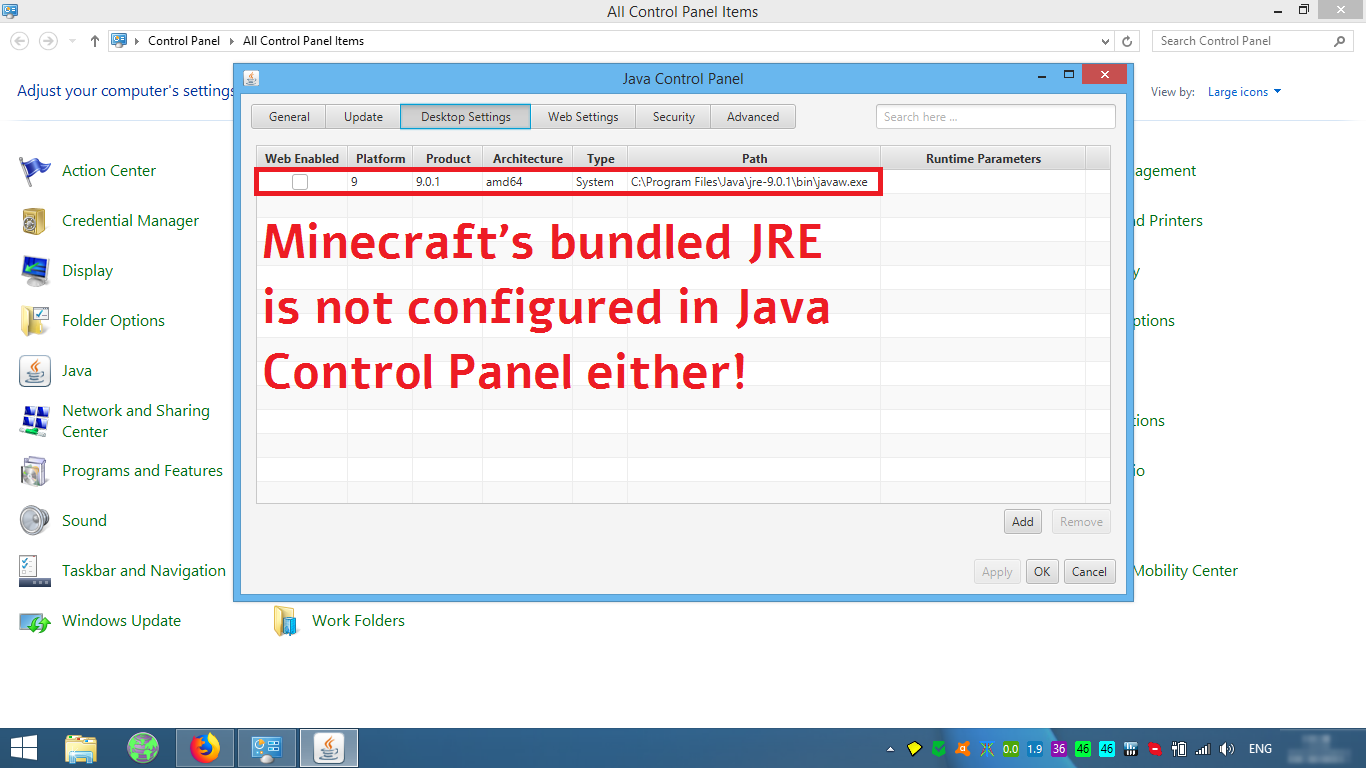Expand Control Panel breadcrumb chevron
Image resolution: width=1366 pixels, height=768 pixels.
[232, 41]
